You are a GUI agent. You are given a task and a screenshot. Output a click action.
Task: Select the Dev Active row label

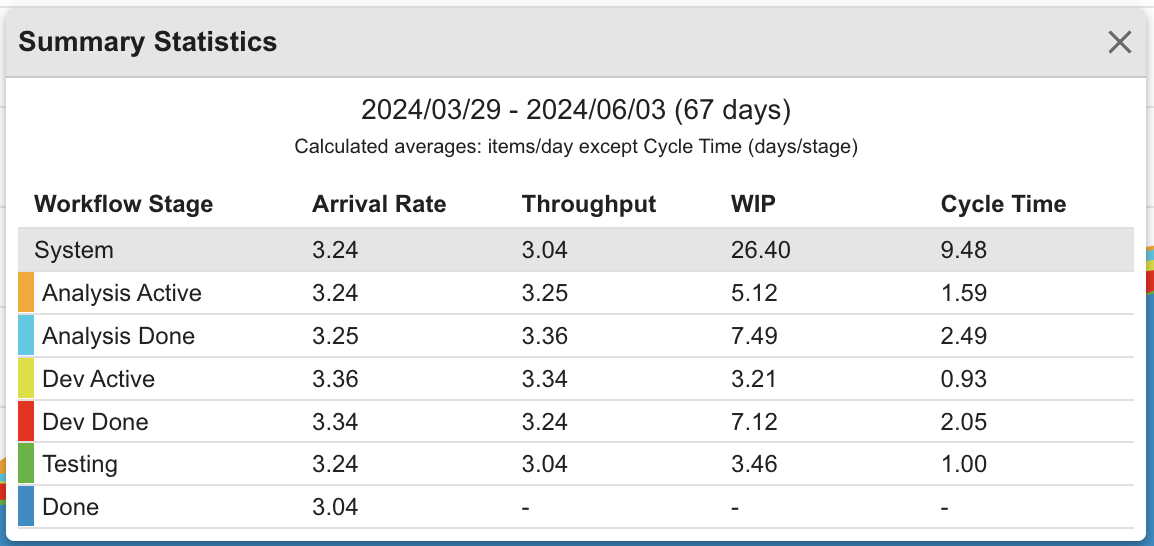point(98,379)
